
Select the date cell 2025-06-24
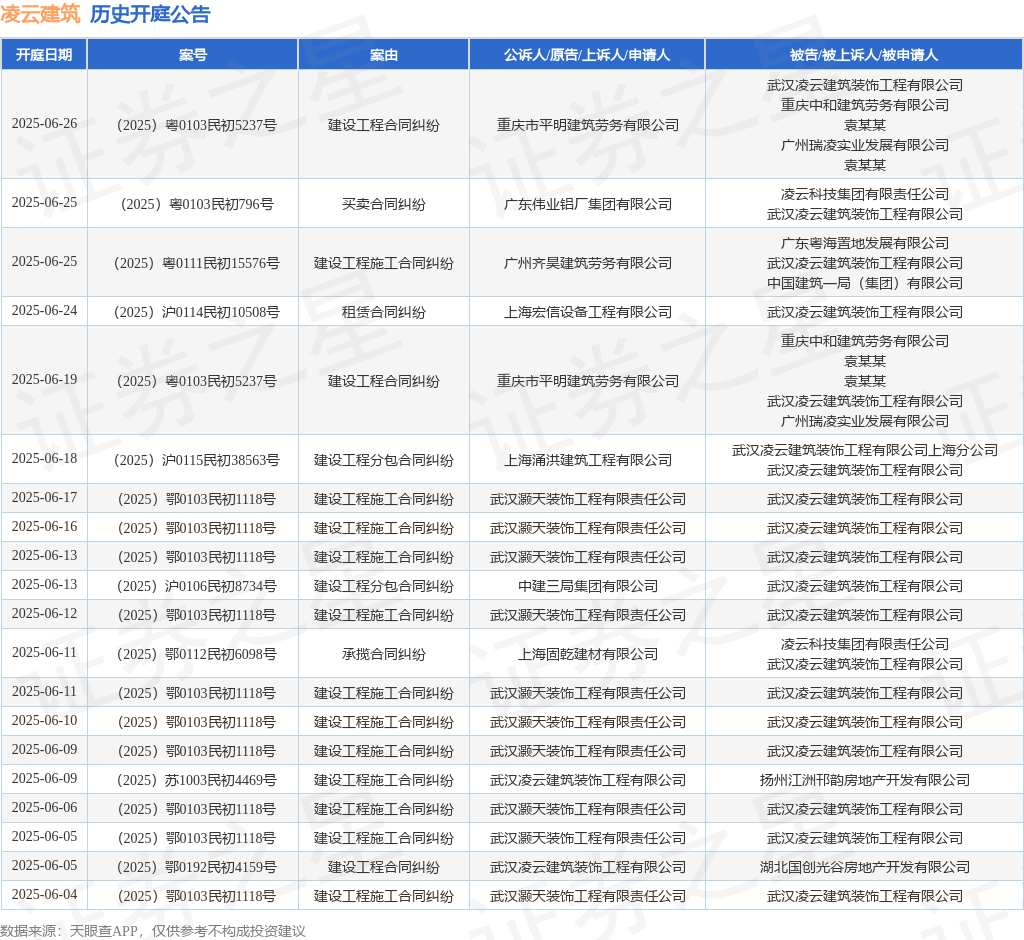tap(44, 311)
